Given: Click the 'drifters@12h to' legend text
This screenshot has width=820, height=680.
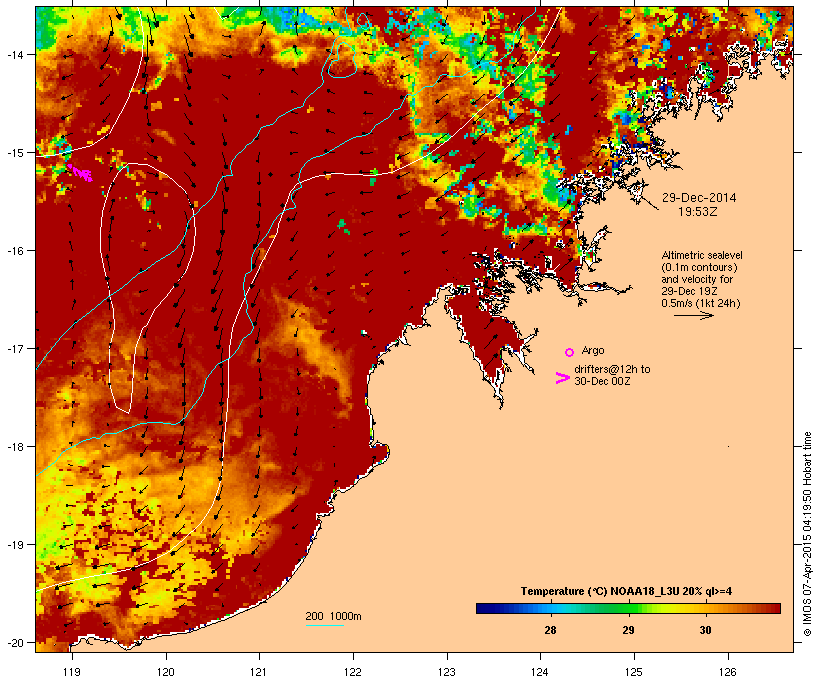Looking at the screenshot, I should coord(612,369).
